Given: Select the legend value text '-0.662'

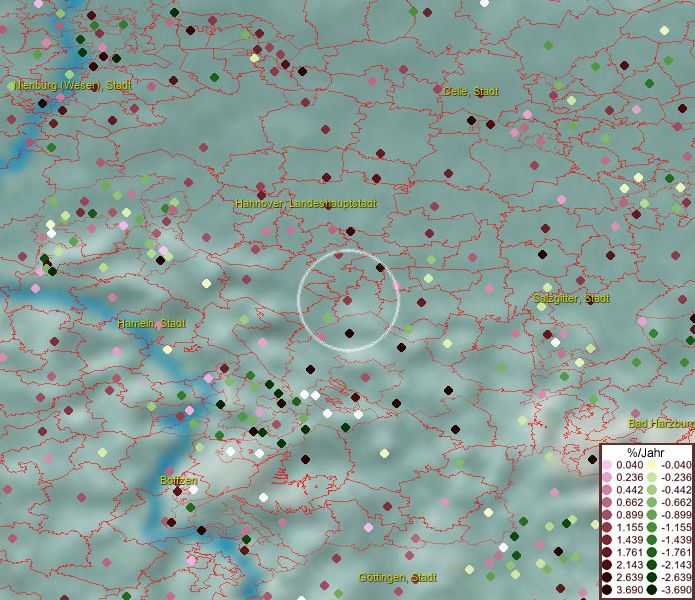Looking at the screenshot, I should tap(676, 503).
